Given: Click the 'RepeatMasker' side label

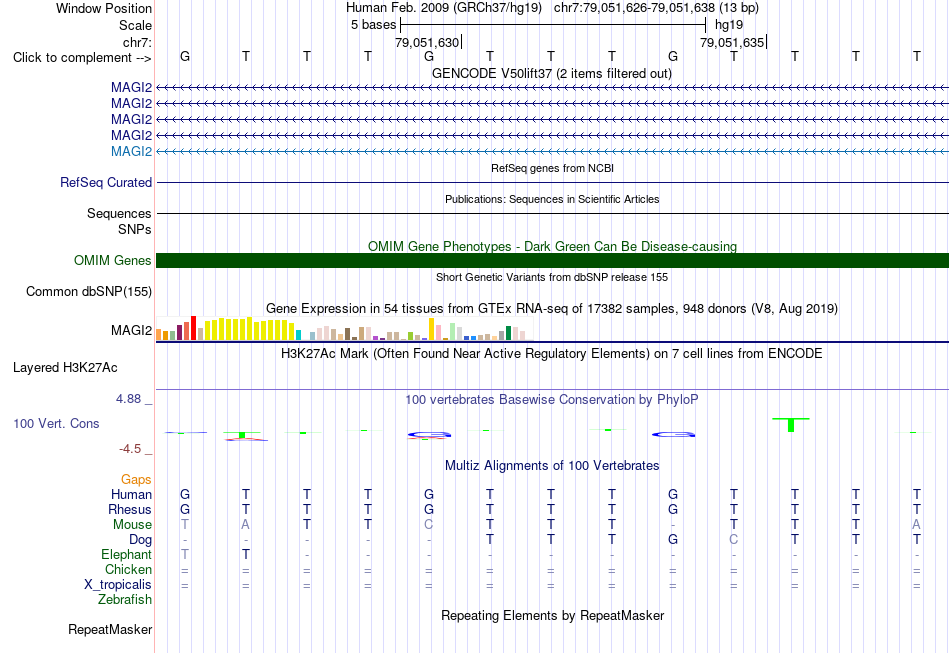Looking at the screenshot, I should coord(110,629).
